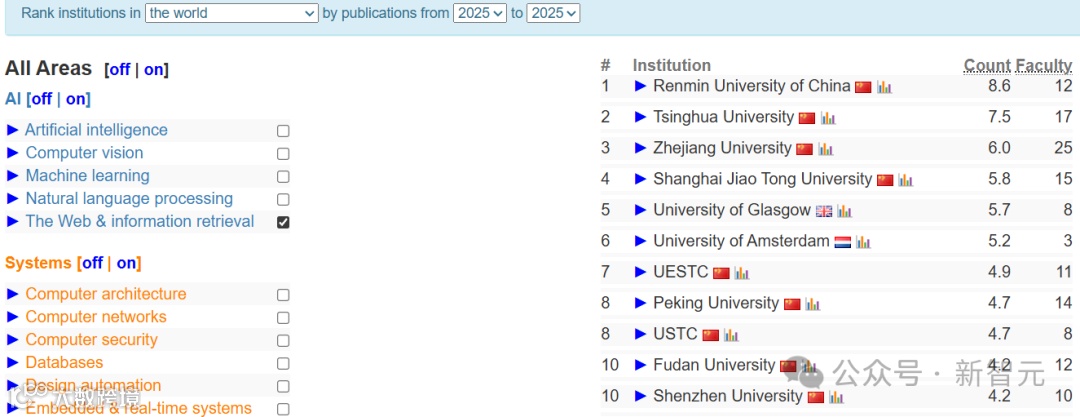
Task: Open chart icon next to Shenzhen University
Action: pyautogui.click(x=836, y=398)
